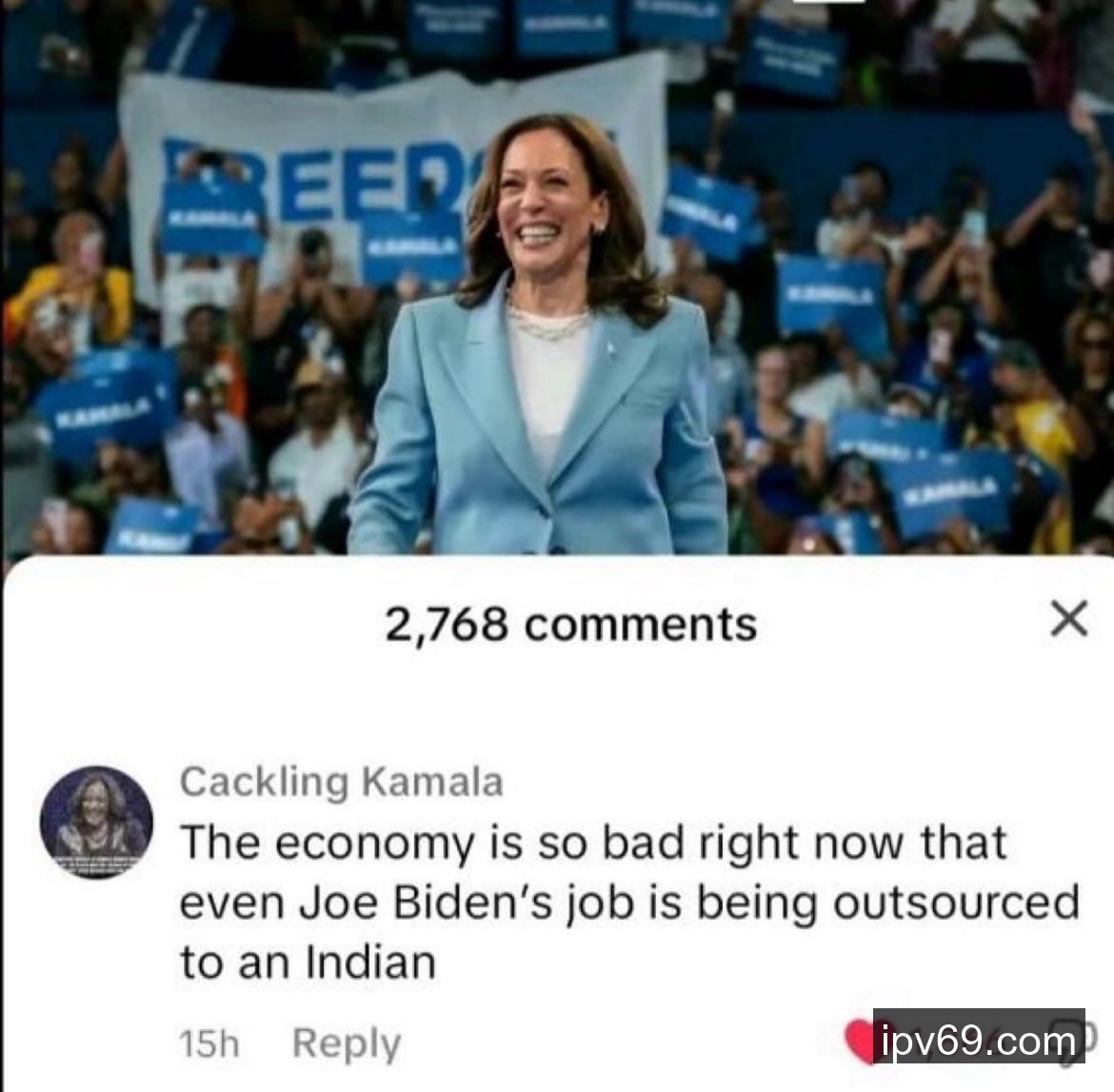Select the 2,768 comments header
The width and height of the screenshot is (1114, 1092).
tap(571, 624)
